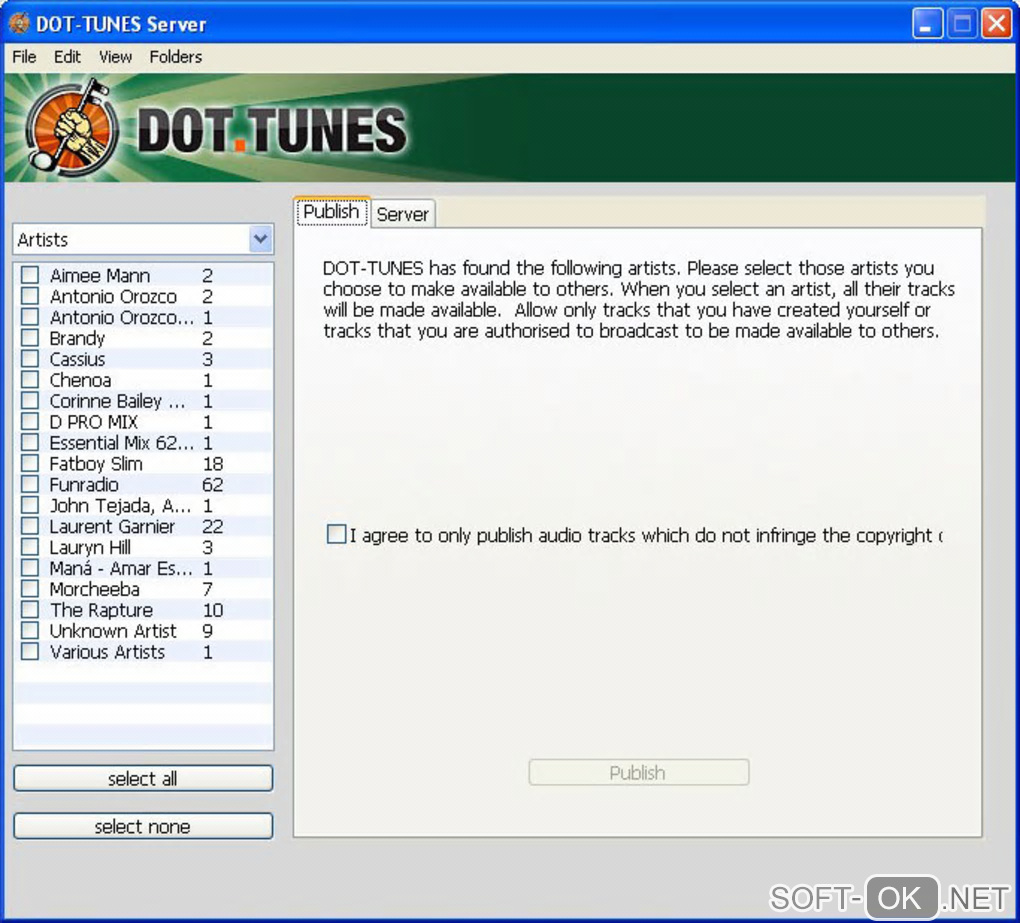Click the track count 22 for Laurent Garnier
Screen dimensions: 1020x923
212,526
